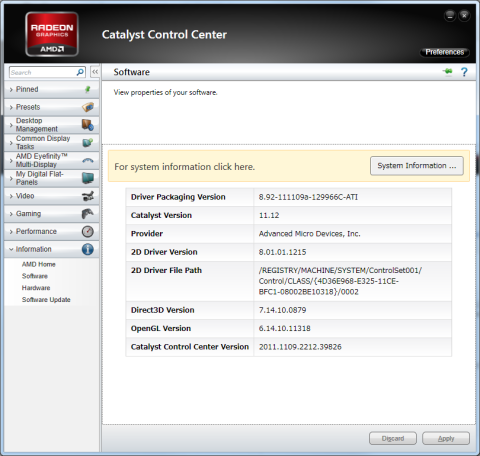The height and width of the screenshot is (456, 480).
Task: Click the 'View properties of your software' text
Action: point(165,92)
